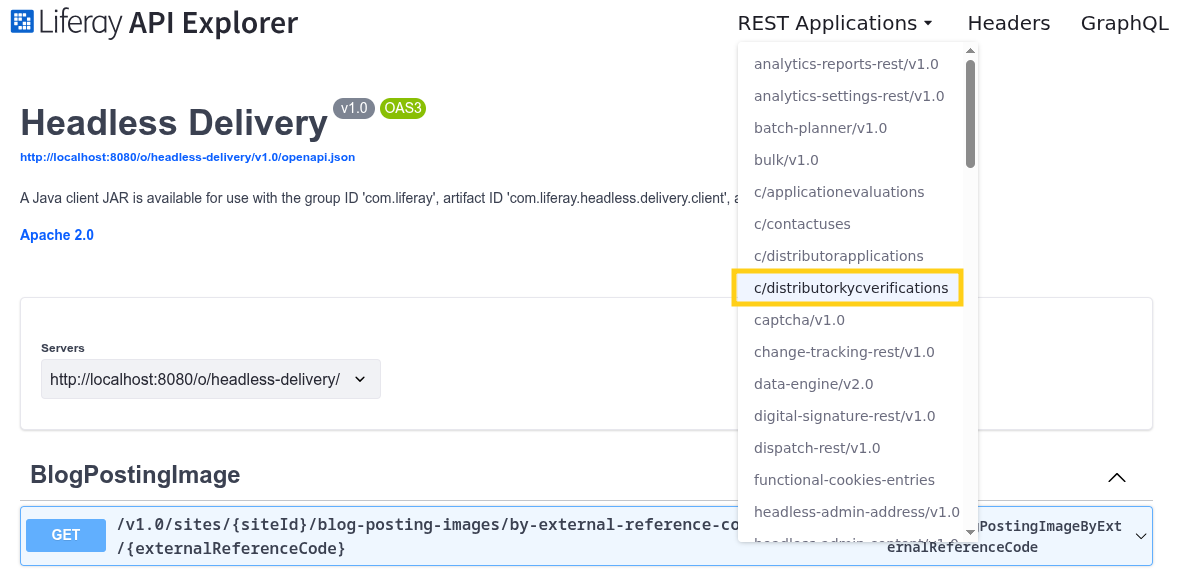
Task: Expand the GET blog-posting-images operation chevron
Action: tap(1140, 536)
